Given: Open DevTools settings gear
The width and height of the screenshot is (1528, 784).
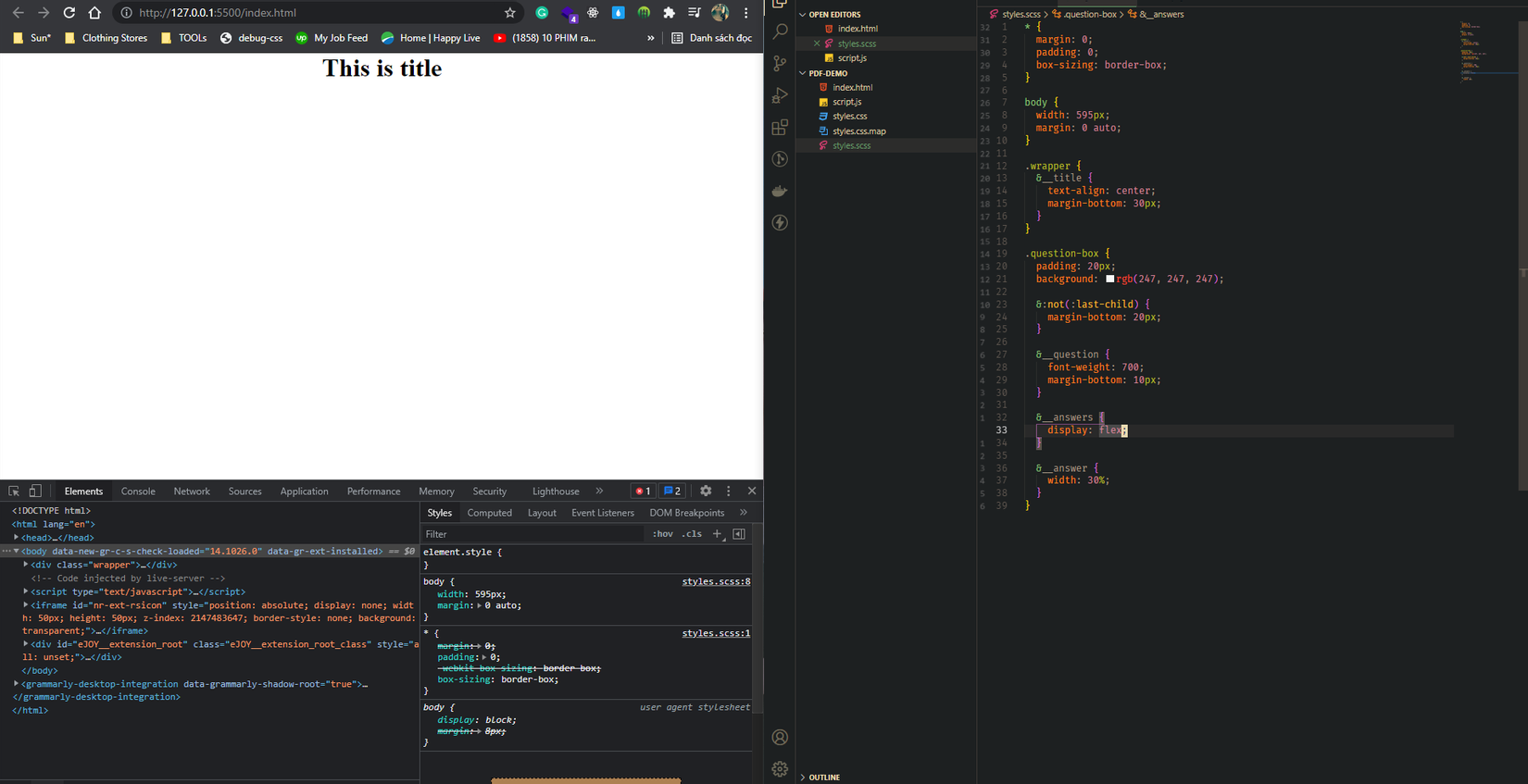Looking at the screenshot, I should coord(706,492).
